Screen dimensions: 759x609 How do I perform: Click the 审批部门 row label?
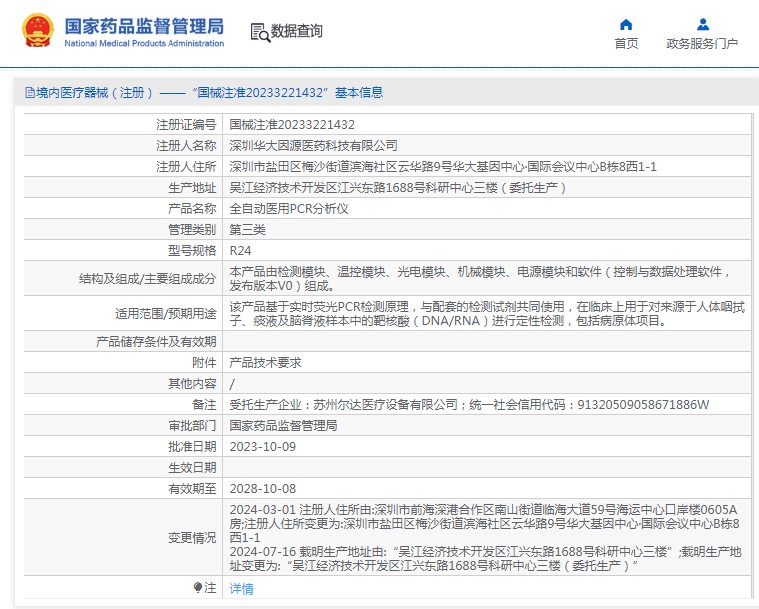pyautogui.click(x=192, y=426)
